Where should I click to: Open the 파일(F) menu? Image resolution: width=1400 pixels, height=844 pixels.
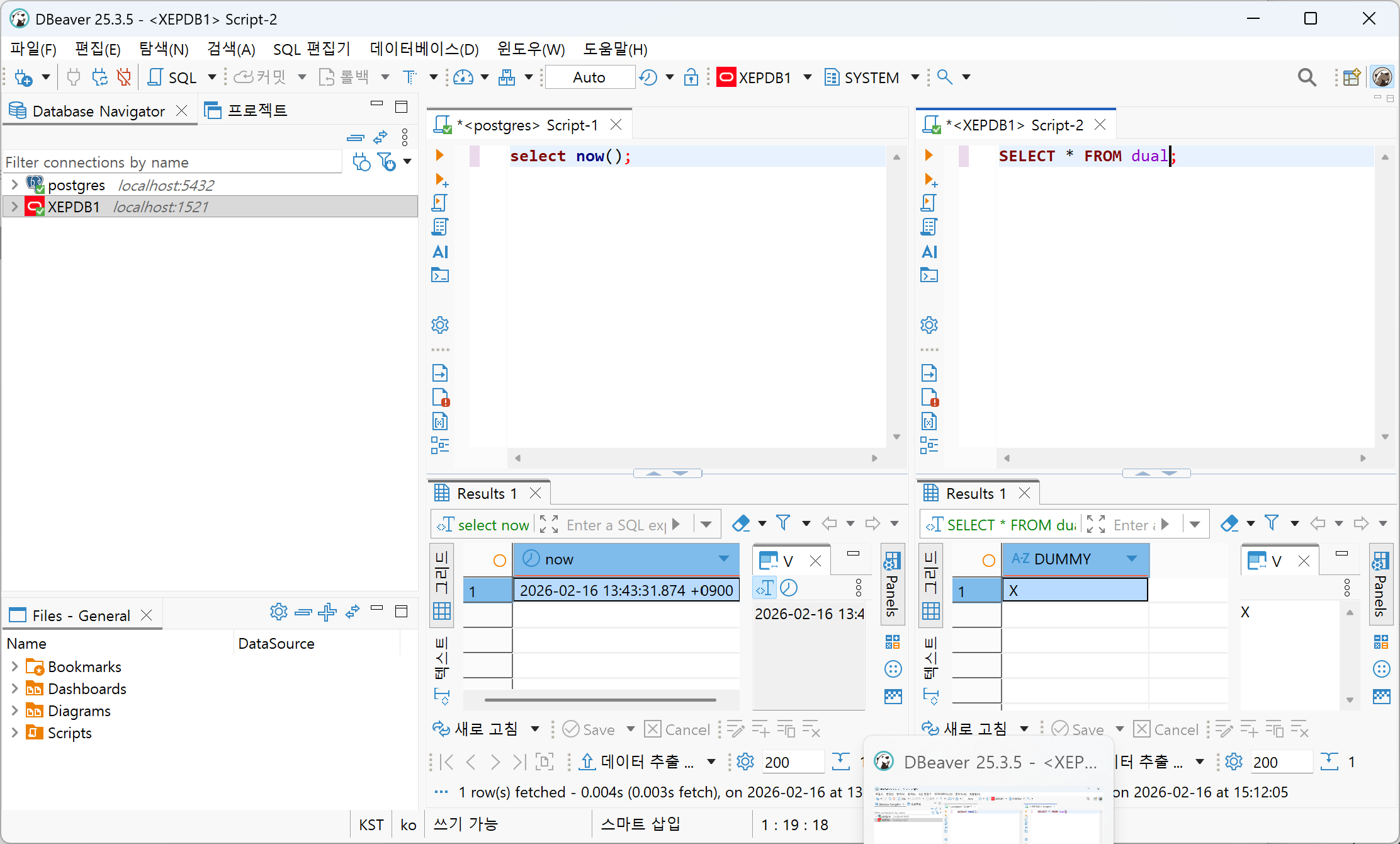pyautogui.click(x=33, y=49)
